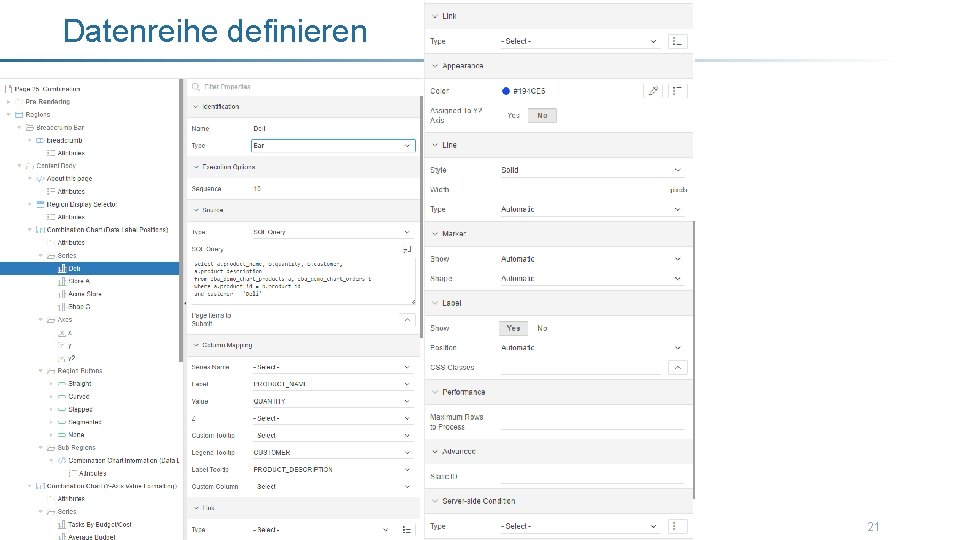Click the chart icon of Shop C series
Screen dimensions: 960x540
pos(62,307)
